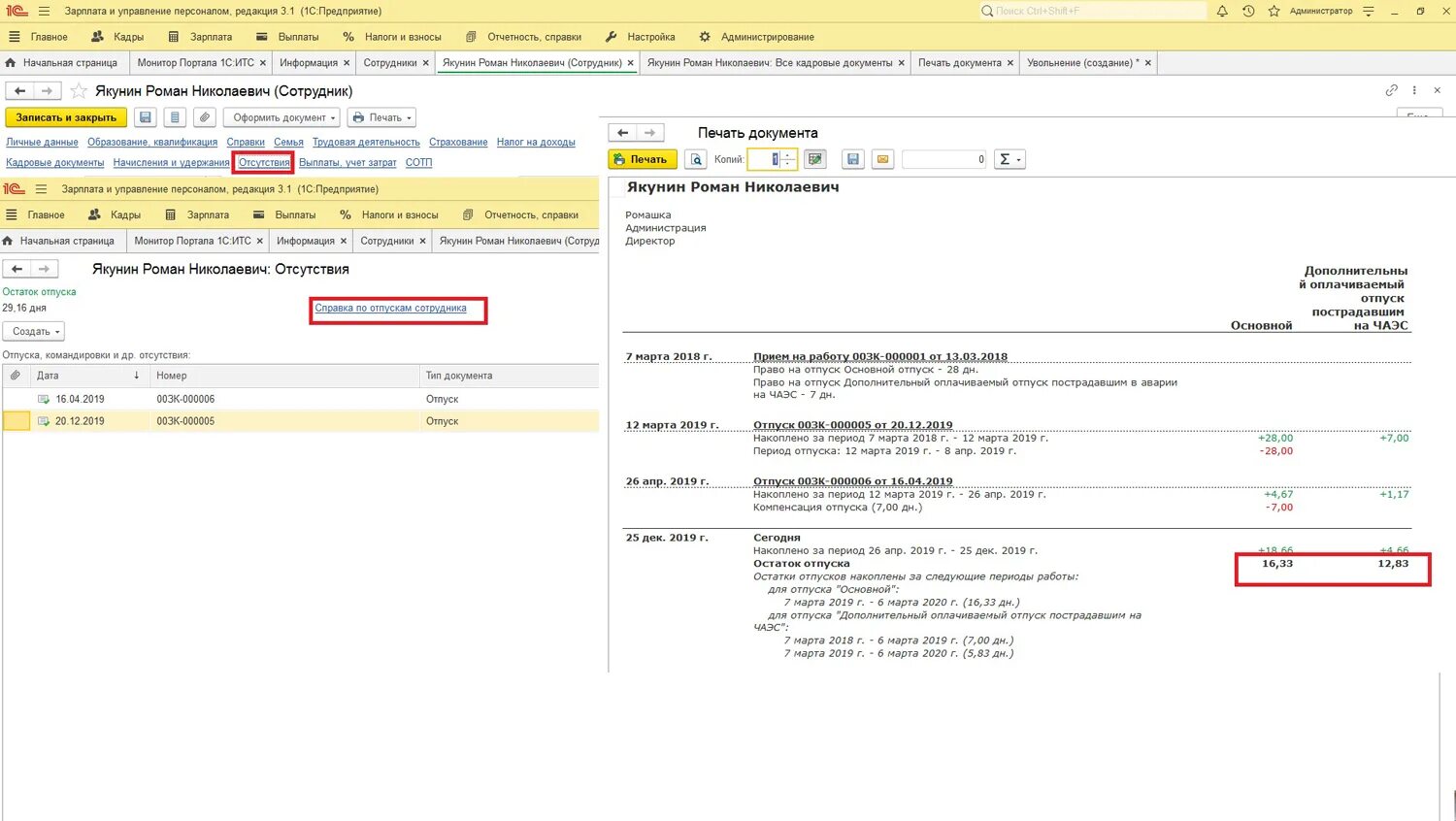The height and width of the screenshot is (821, 1456).
Task: Open Настройка menu section
Action: [641, 37]
